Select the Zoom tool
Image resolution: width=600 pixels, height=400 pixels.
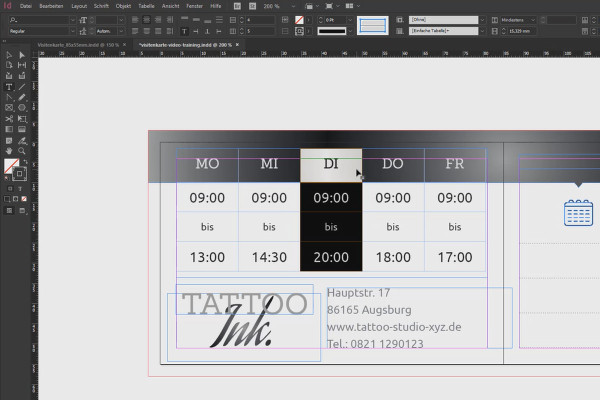point(22,151)
